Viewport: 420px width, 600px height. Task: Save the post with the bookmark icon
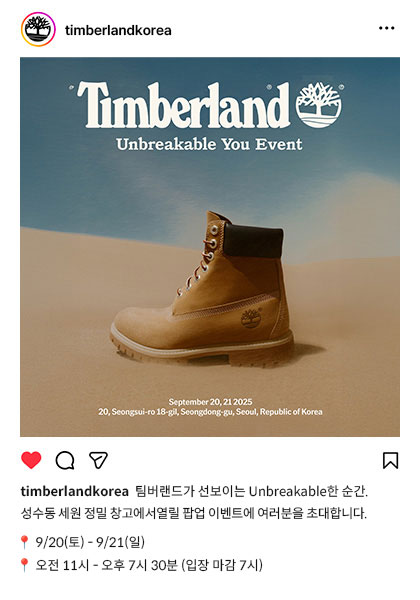point(391,460)
